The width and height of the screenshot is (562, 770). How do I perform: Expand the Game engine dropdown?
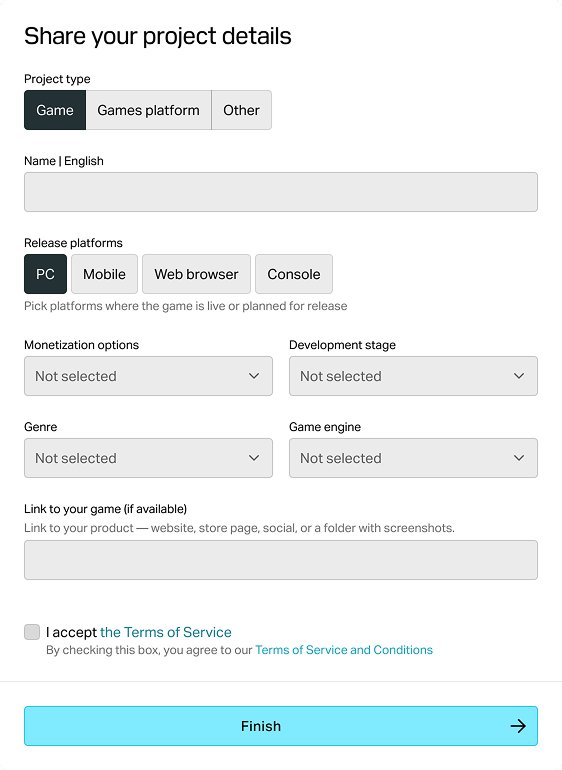pos(413,458)
